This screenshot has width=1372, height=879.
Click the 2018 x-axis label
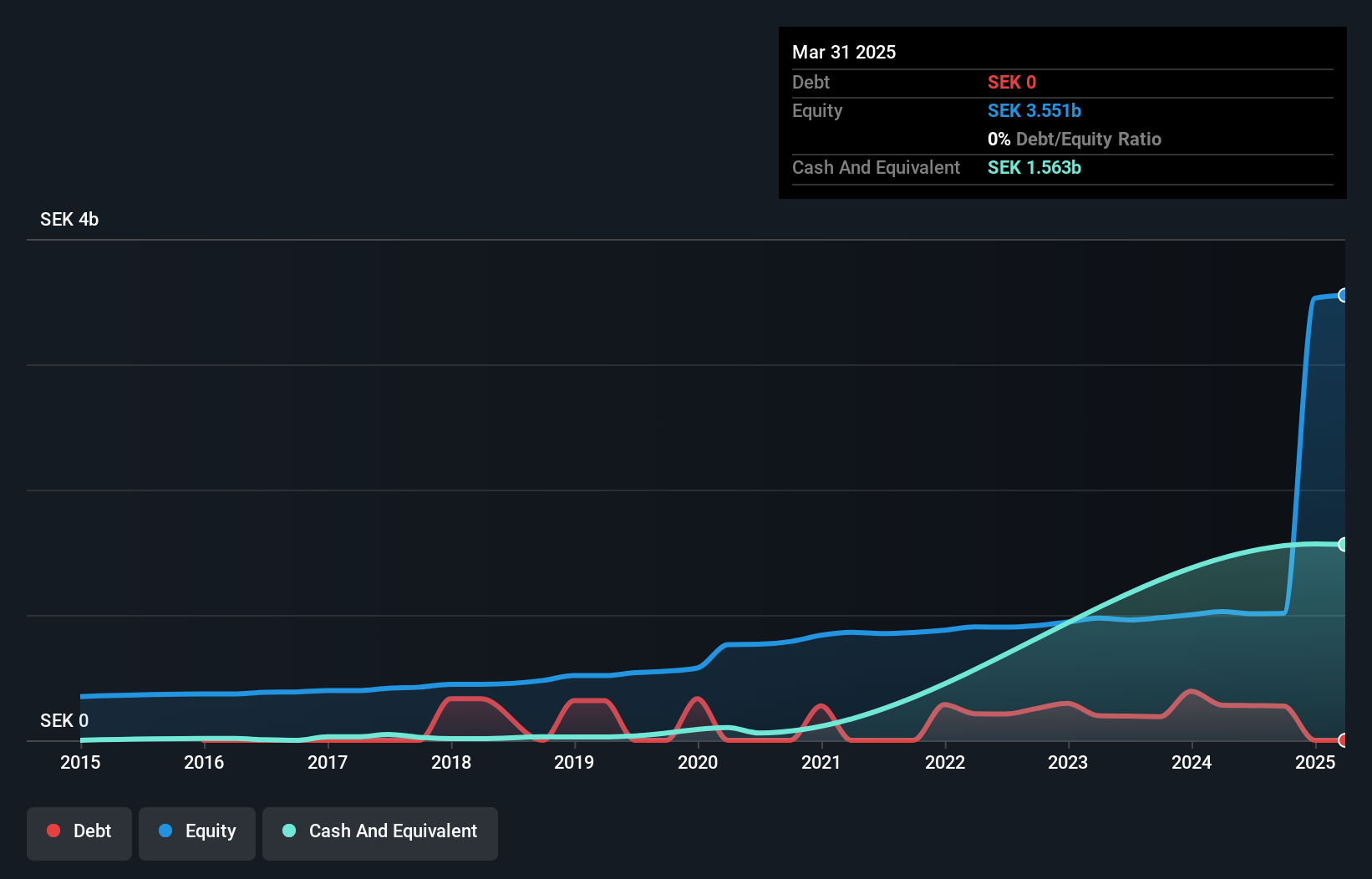click(451, 762)
